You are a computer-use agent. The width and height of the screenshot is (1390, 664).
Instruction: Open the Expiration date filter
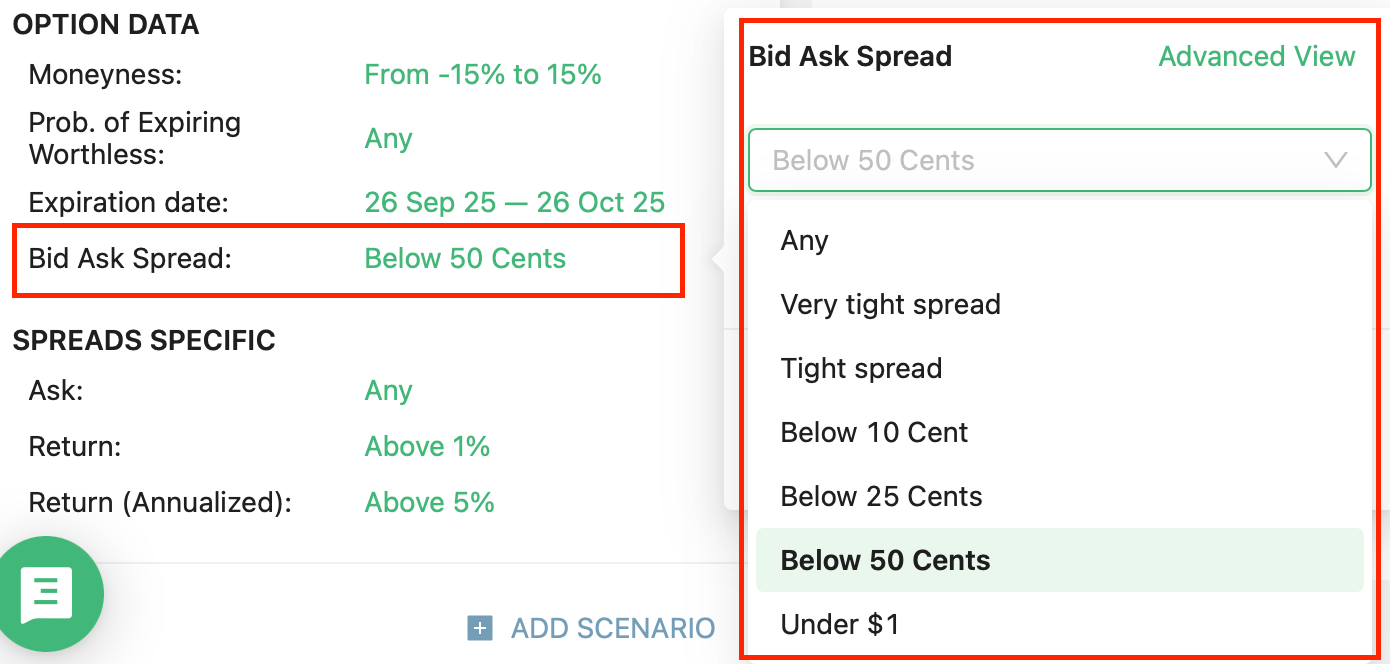(514, 202)
